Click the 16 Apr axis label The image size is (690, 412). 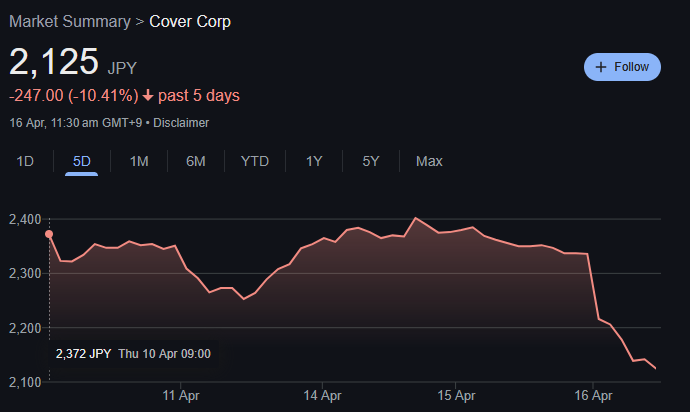pos(593,395)
